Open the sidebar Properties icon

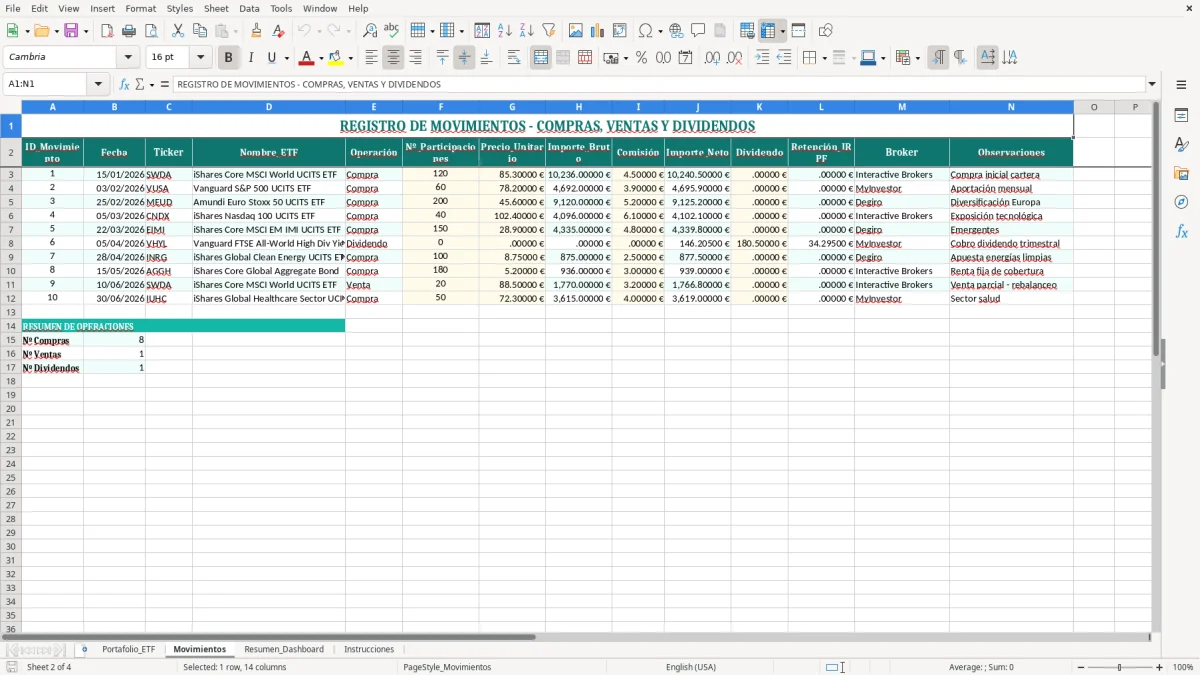click(x=1181, y=116)
